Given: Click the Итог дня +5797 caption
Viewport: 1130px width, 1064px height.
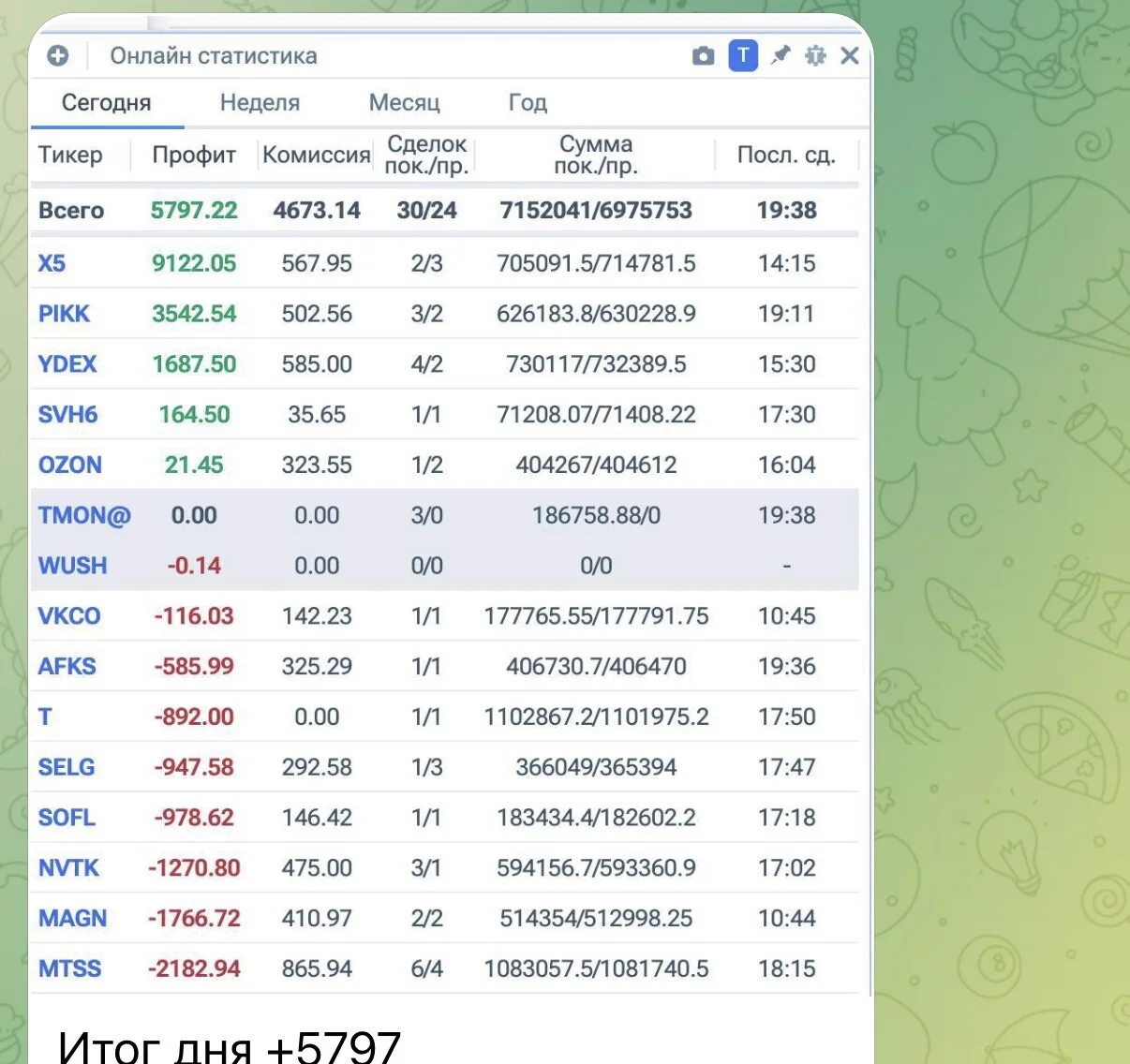Looking at the screenshot, I should (230, 1045).
